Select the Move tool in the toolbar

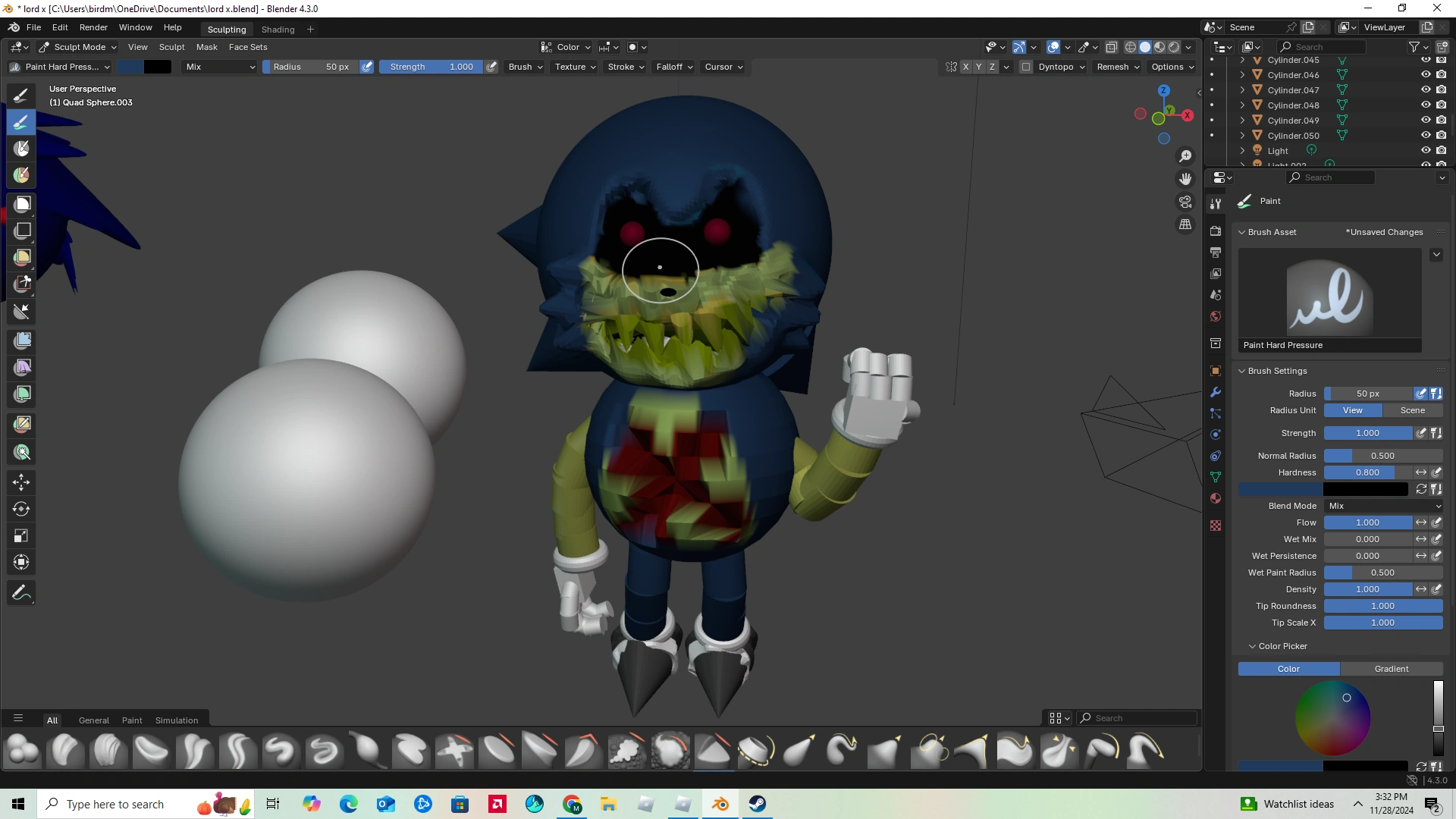21,482
